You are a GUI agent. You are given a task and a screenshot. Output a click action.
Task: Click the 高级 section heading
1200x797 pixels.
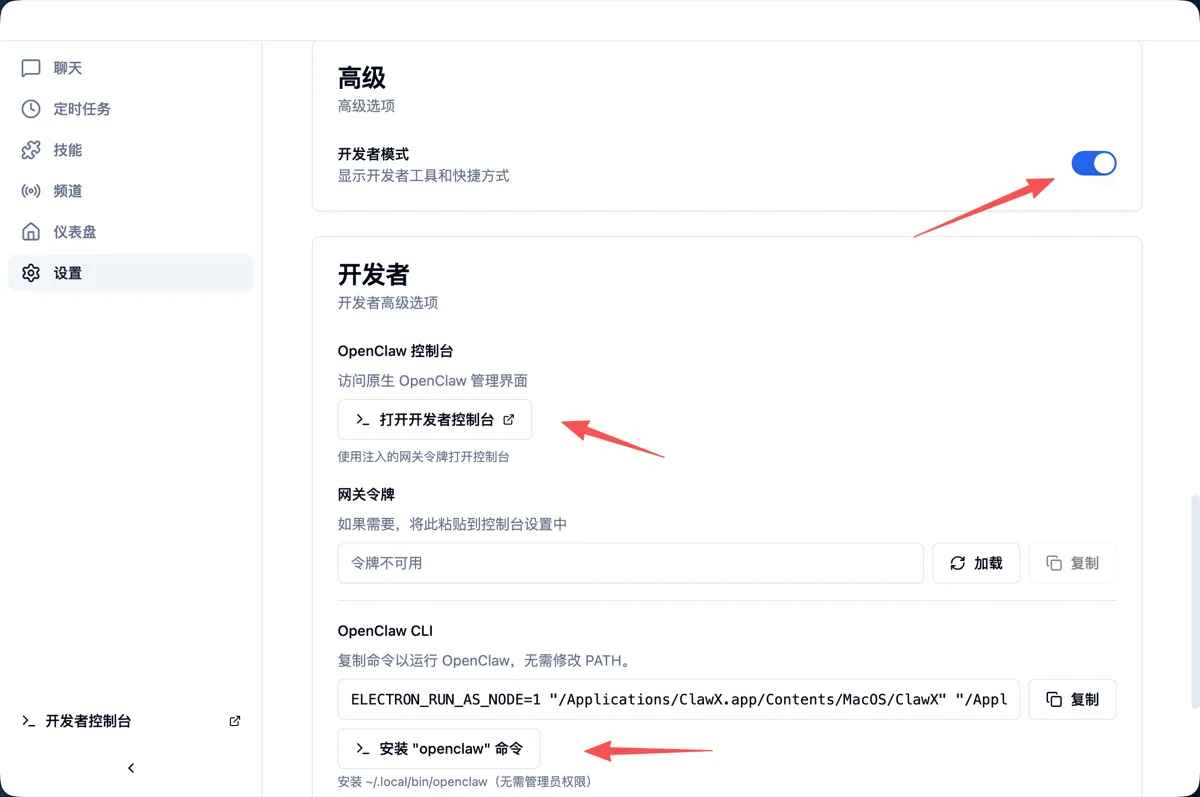(362, 77)
